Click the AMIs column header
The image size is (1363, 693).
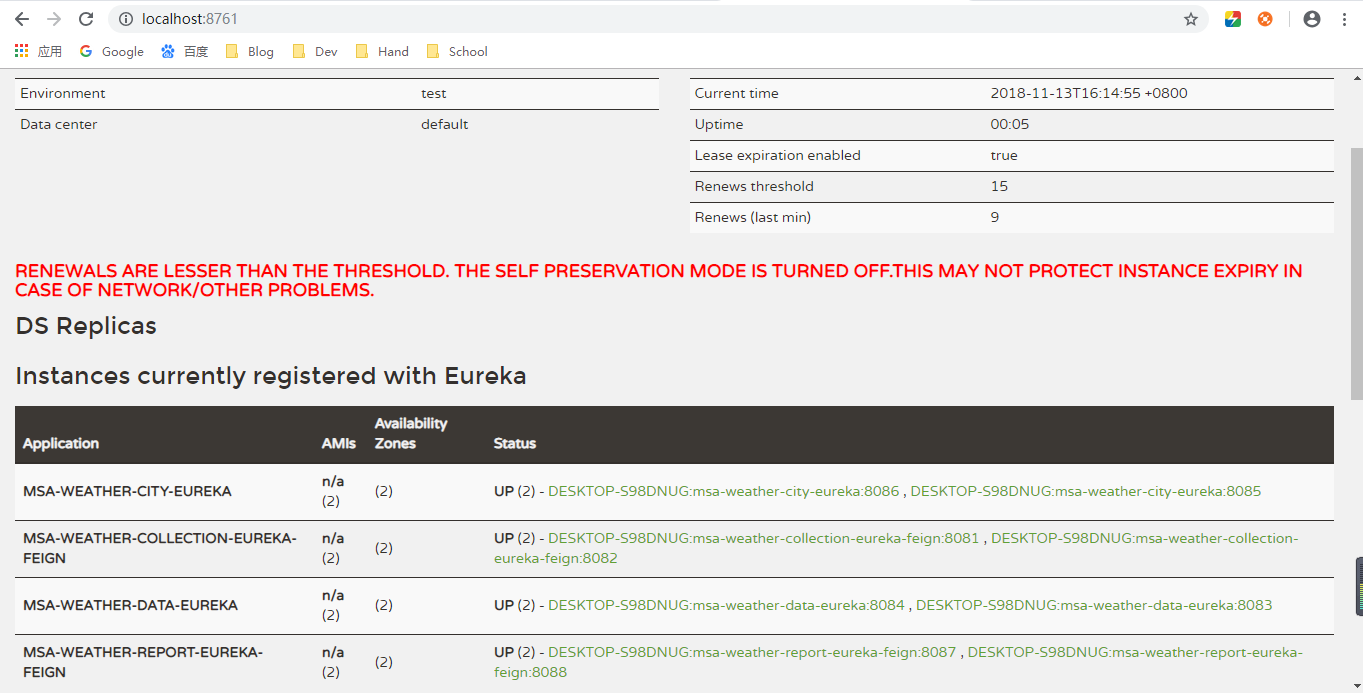point(339,443)
